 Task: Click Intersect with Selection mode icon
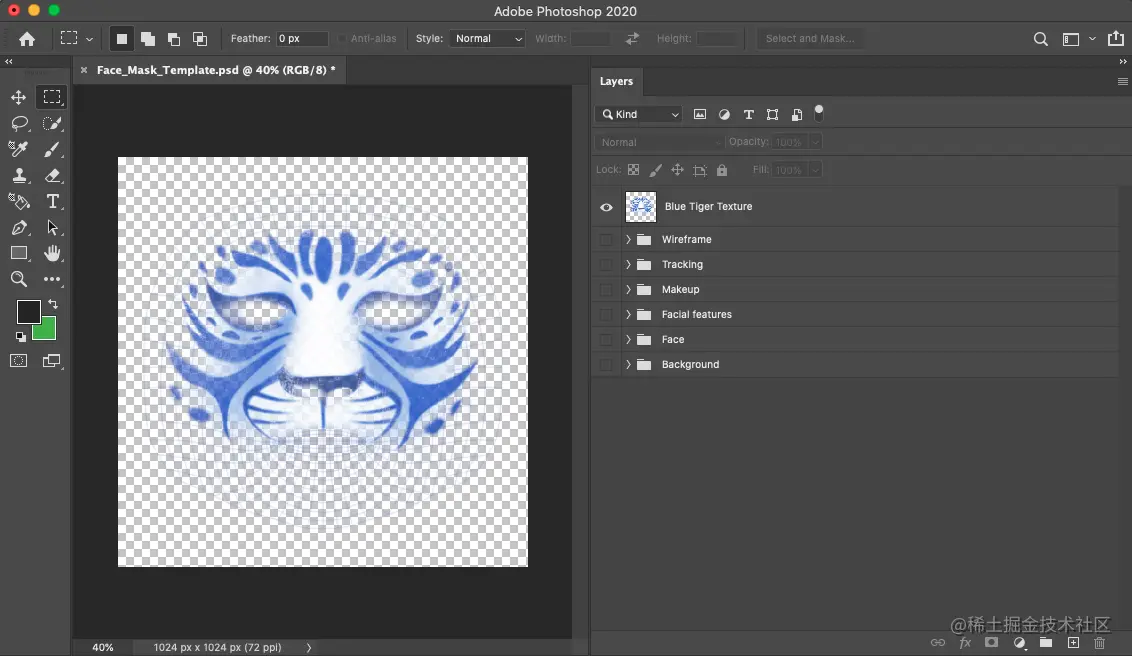200,39
